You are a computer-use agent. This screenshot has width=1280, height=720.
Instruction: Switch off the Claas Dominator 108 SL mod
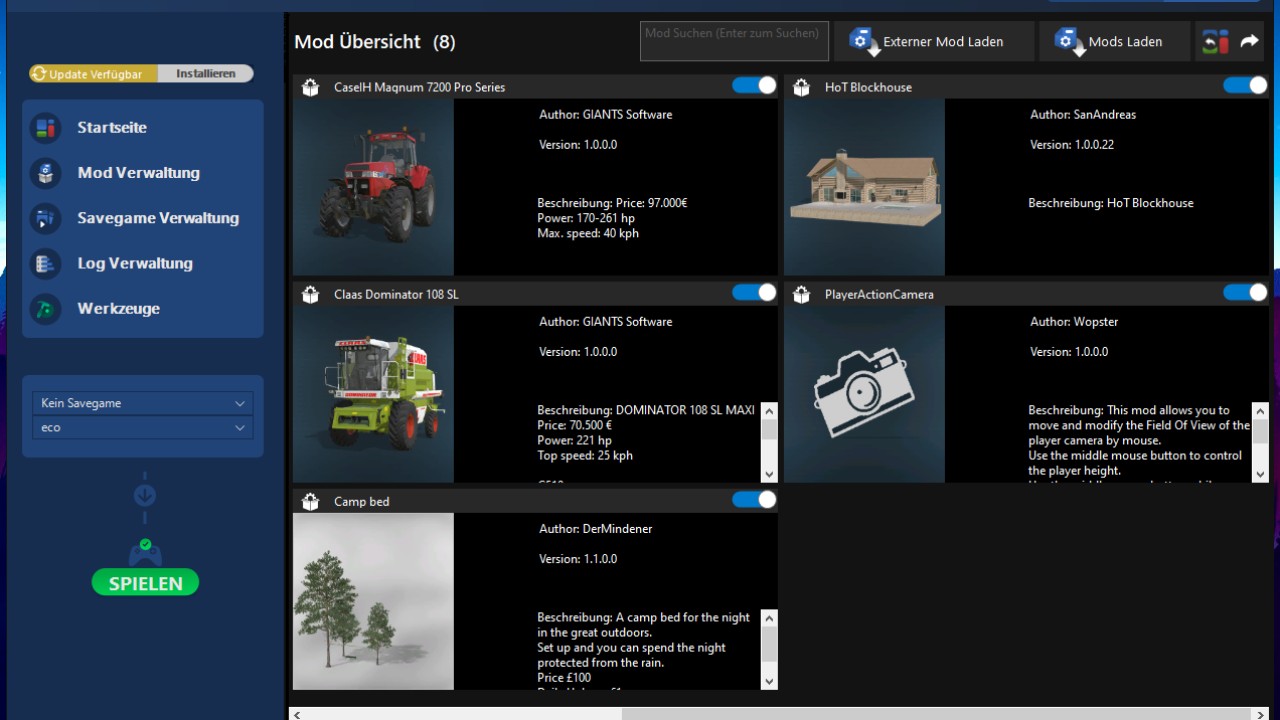coord(754,292)
